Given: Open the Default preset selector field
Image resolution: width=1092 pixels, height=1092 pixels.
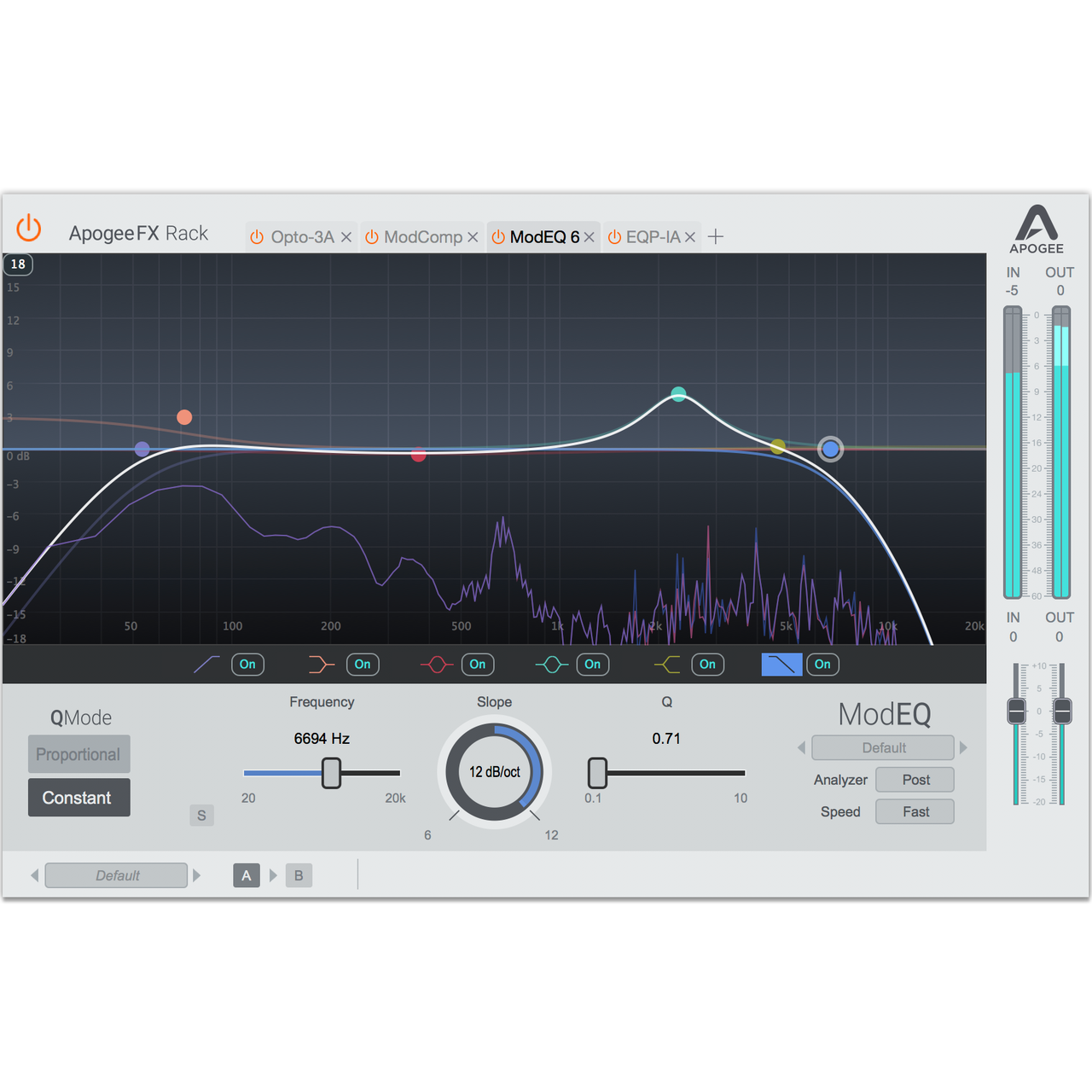Looking at the screenshot, I should (116, 874).
